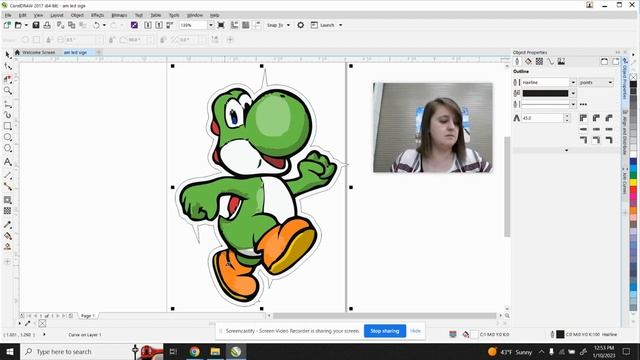Toggle Full-screen preview icon

221,25
